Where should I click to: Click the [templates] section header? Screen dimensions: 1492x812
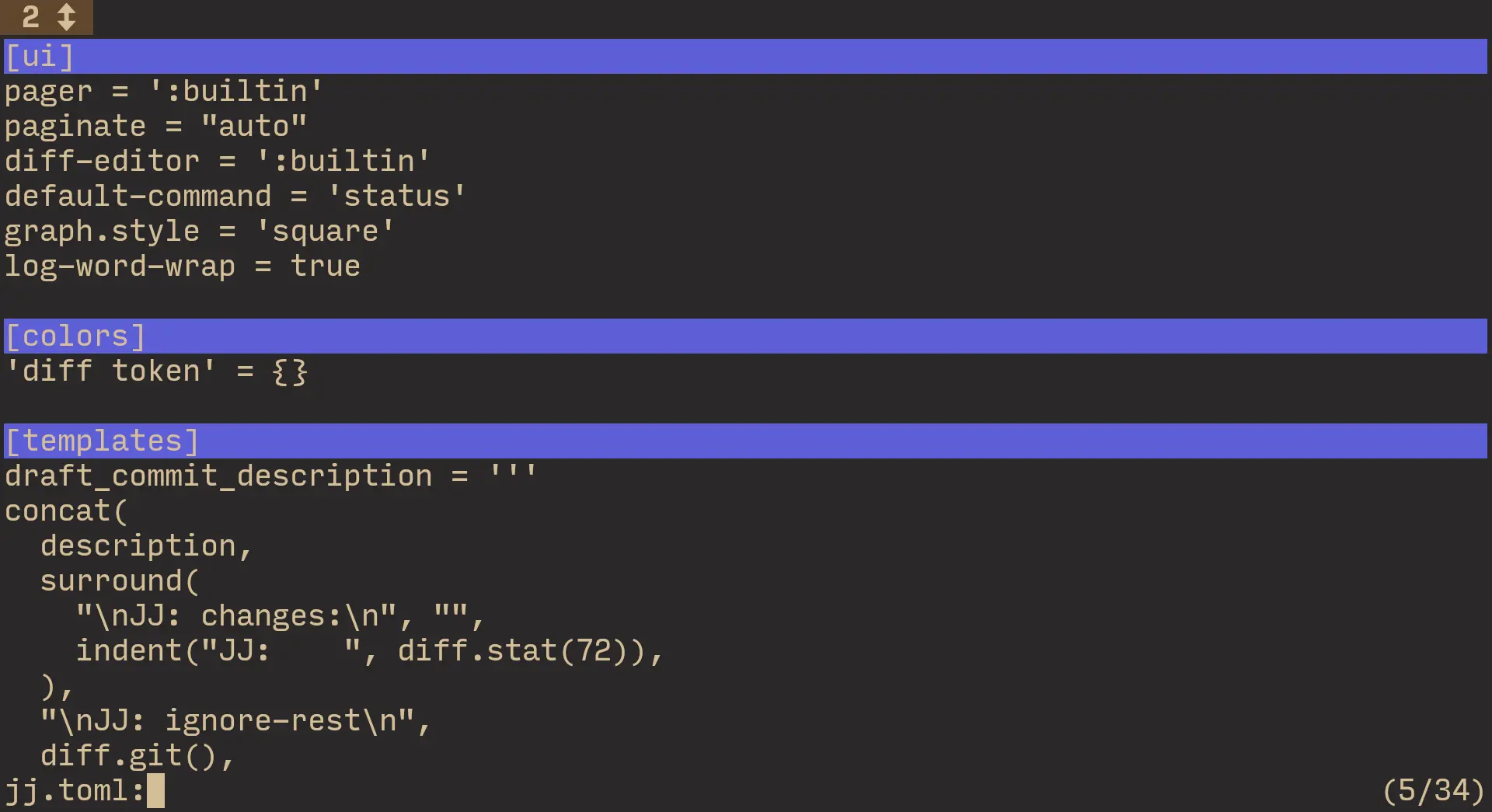click(x=102, y=441)
